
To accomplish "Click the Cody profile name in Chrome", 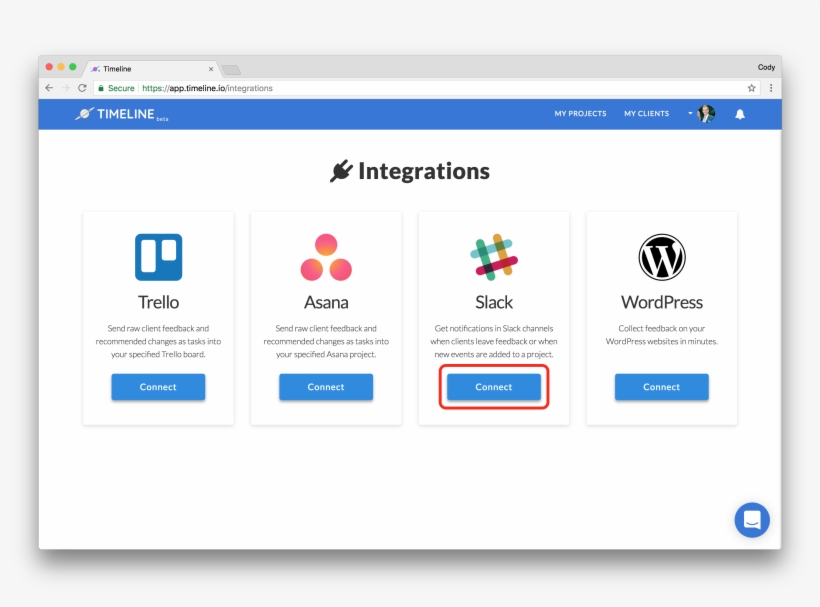I will [766, 67].
